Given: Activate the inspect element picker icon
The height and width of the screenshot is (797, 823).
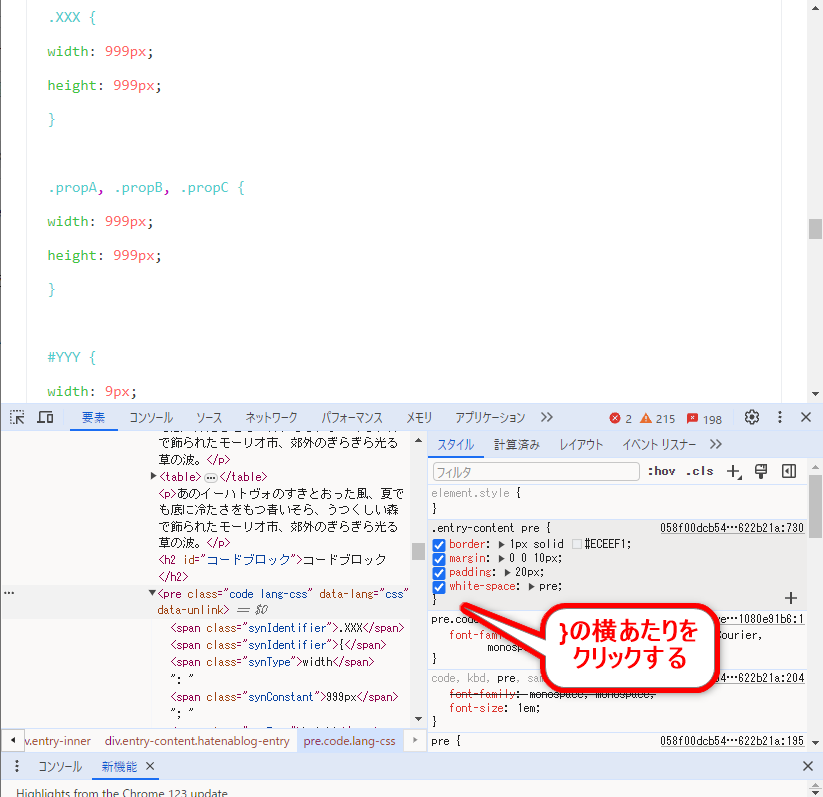Looking at the screenshot, I should click(17, 417).
